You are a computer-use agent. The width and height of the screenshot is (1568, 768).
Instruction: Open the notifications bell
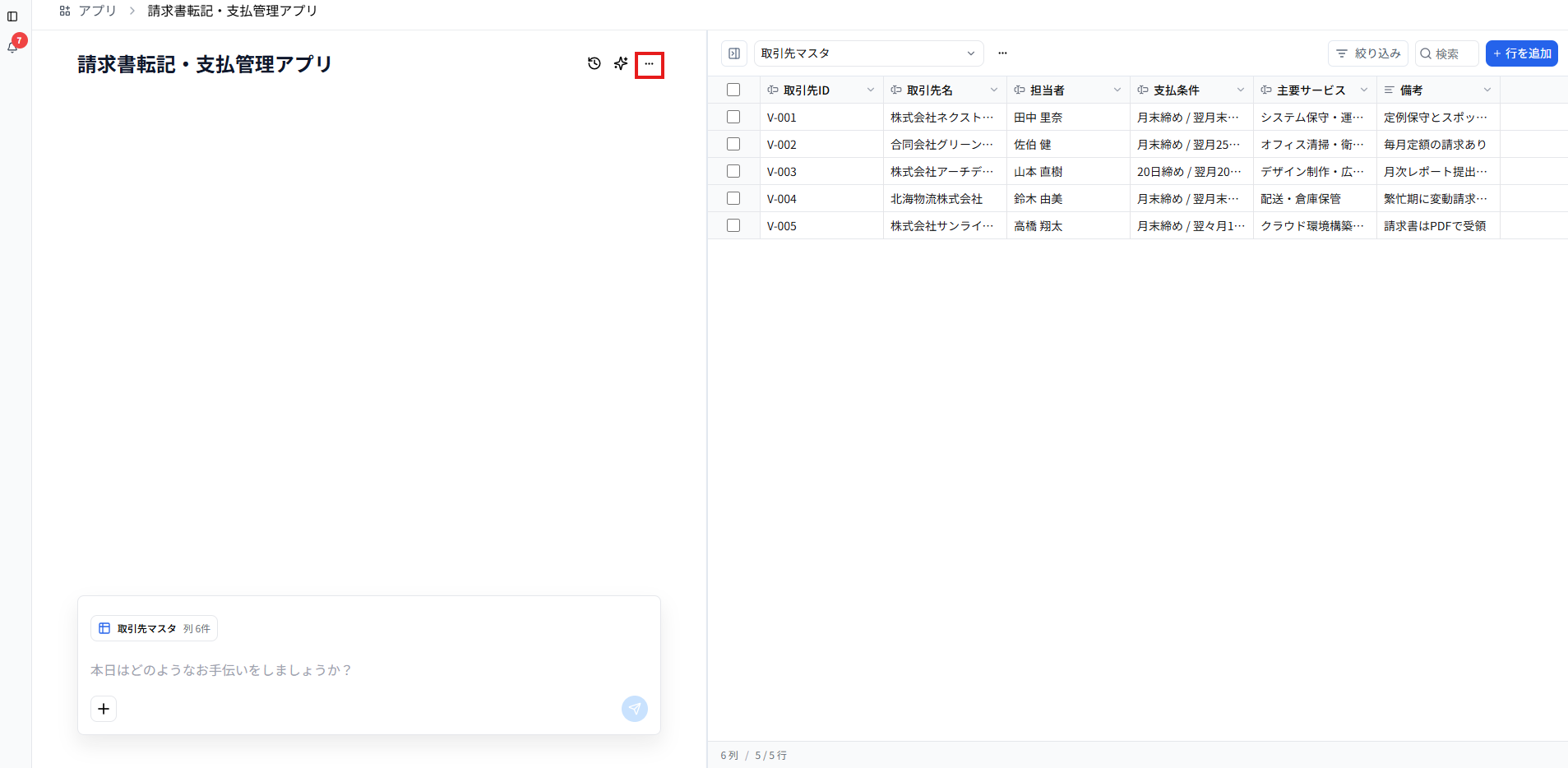(x=13, y=47)
